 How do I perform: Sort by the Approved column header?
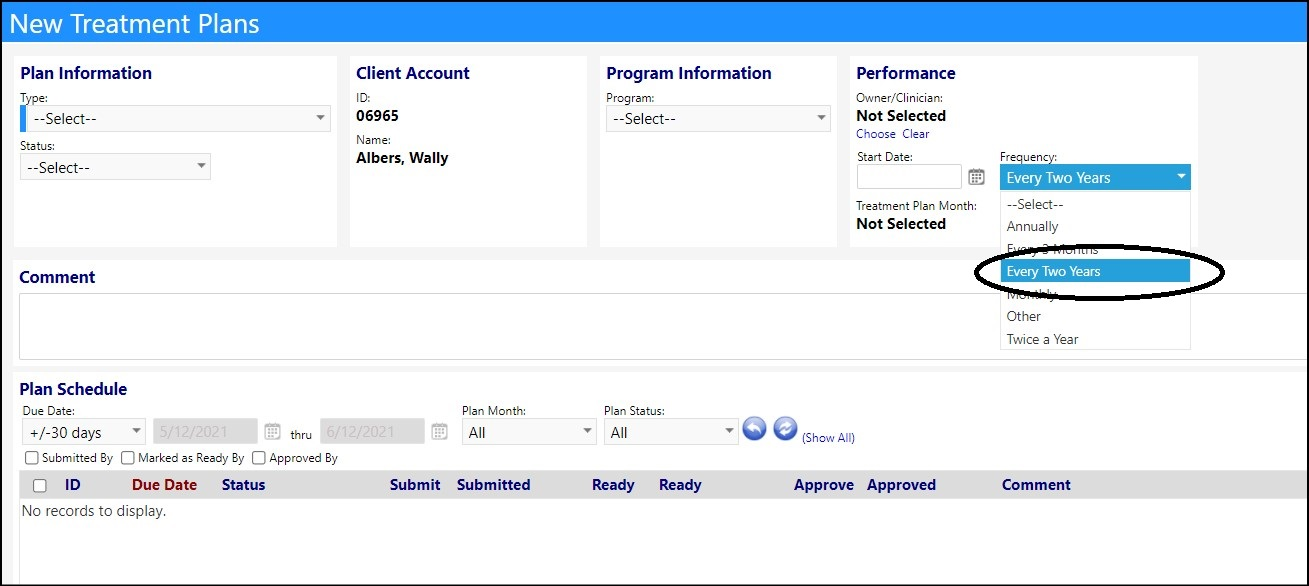coord(901,485)
